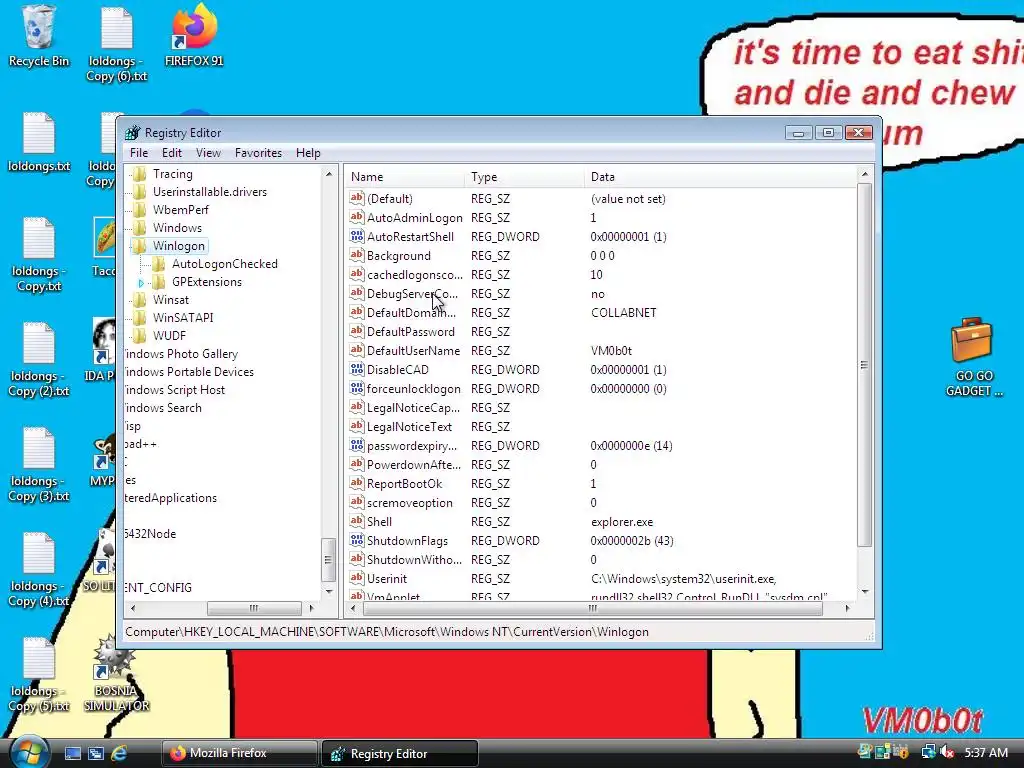The height and width of the screenshot is (768, 1024).
Task: Open the Edit menu
Action: point(172,153)
